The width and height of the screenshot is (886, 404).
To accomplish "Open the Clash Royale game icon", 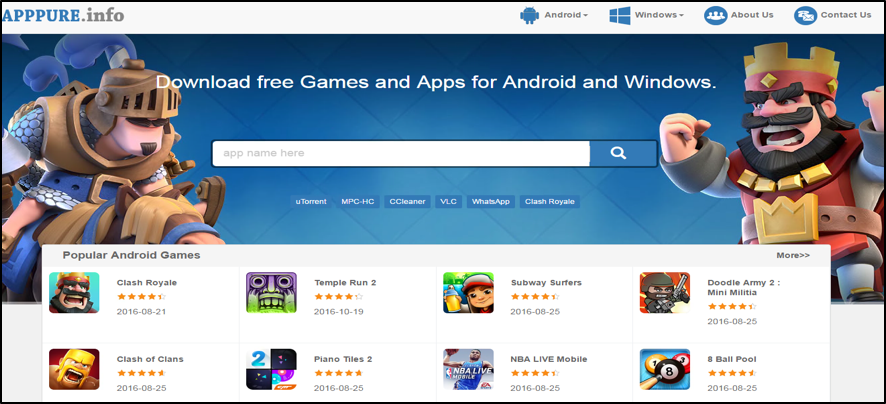I will [74, 293].
